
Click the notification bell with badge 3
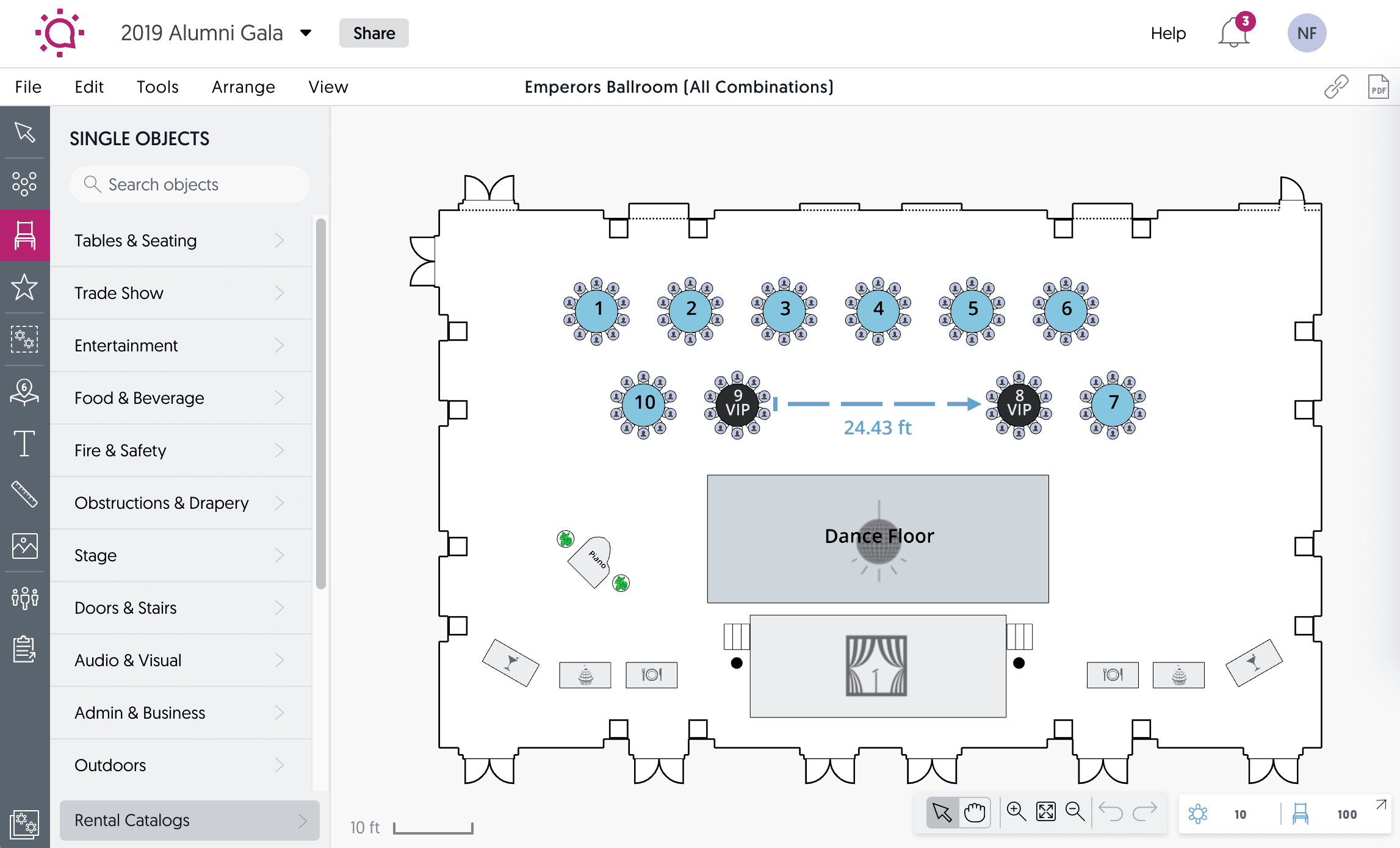click(x=1233, y=33)
